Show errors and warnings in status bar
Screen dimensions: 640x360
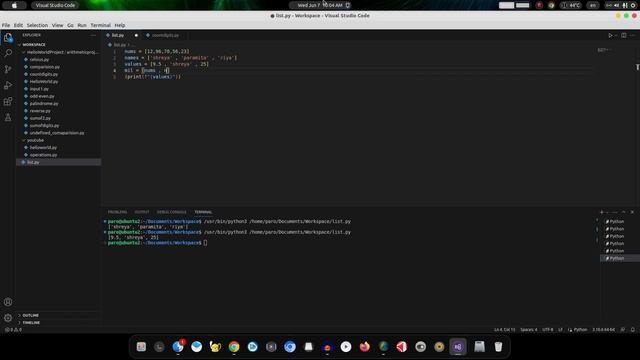(13, 329)
